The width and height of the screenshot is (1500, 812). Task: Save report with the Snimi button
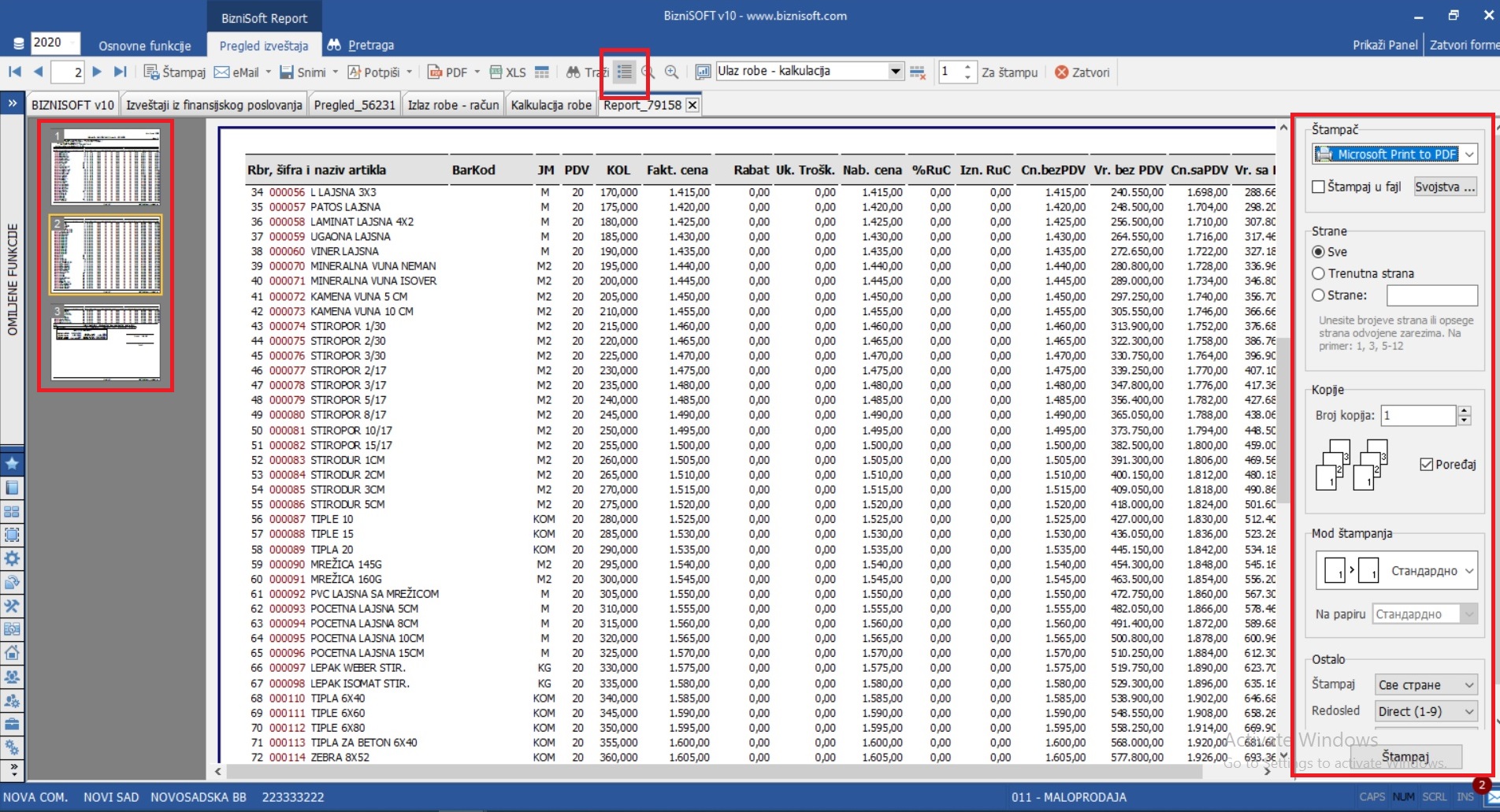coord(303,72)
